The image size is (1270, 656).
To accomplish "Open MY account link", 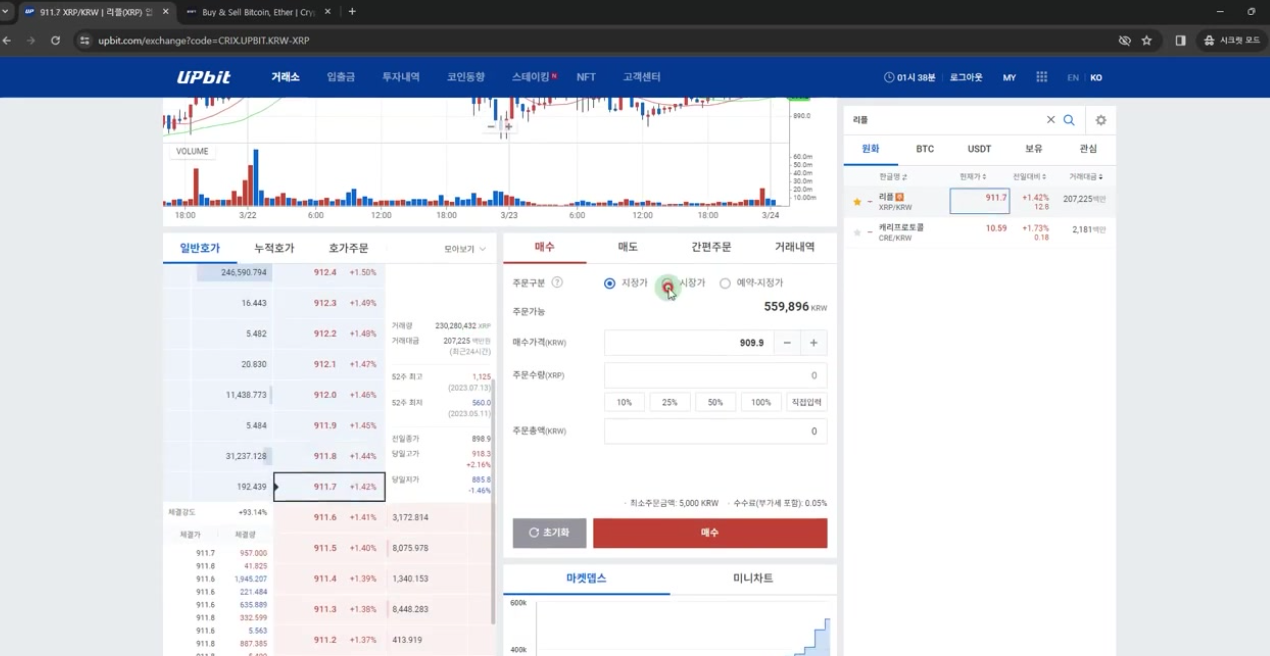I will [1009, 77].
